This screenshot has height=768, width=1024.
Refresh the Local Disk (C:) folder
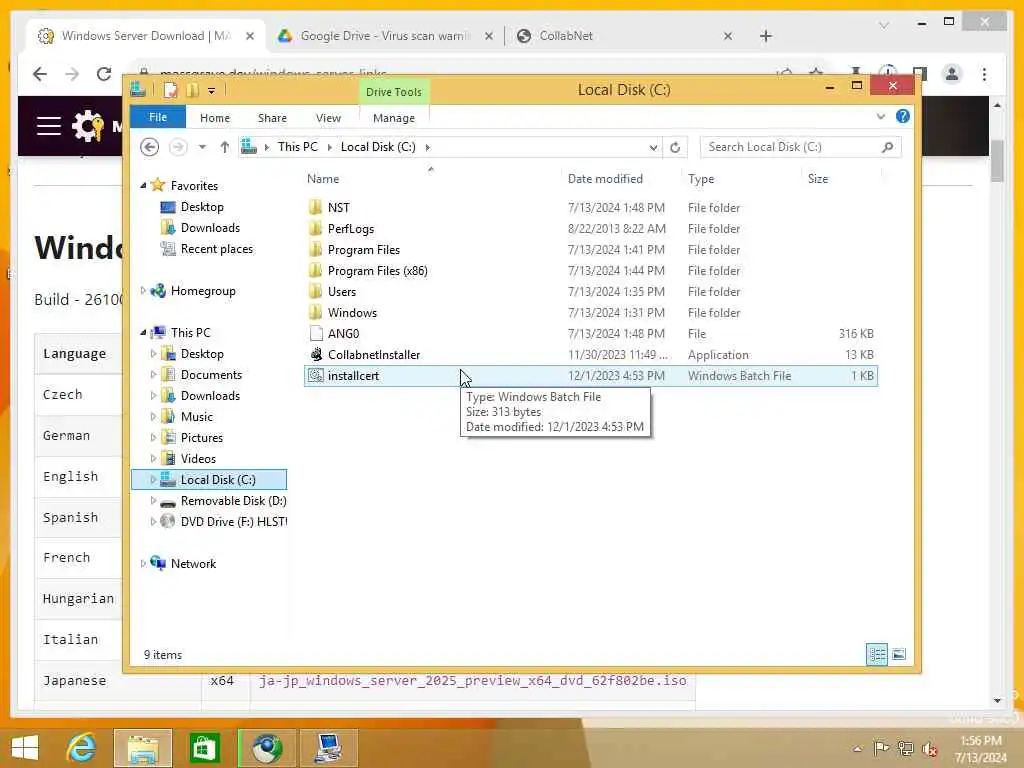675,148
